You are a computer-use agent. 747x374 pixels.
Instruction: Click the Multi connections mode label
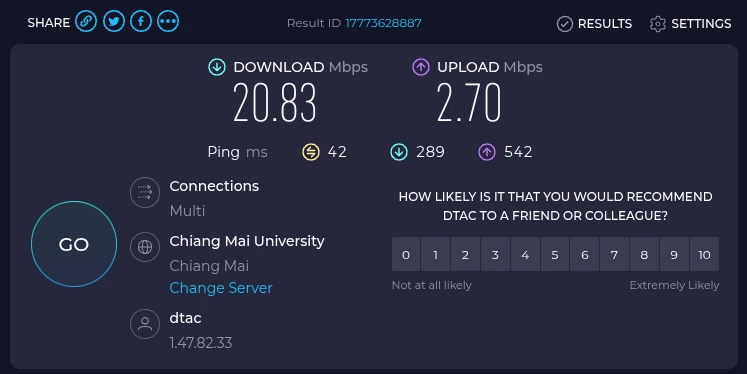[187, 211]
